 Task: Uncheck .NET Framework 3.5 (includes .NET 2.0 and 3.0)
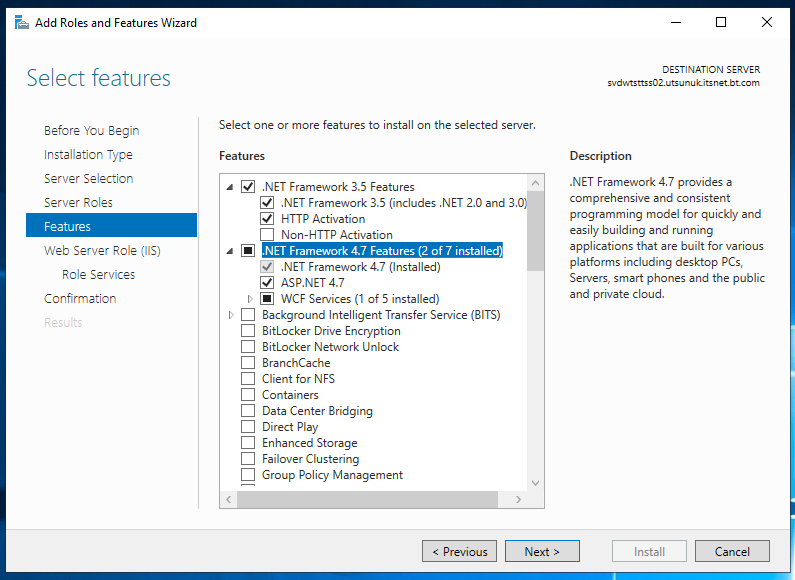pyautogui.click(x=267, y=203)
